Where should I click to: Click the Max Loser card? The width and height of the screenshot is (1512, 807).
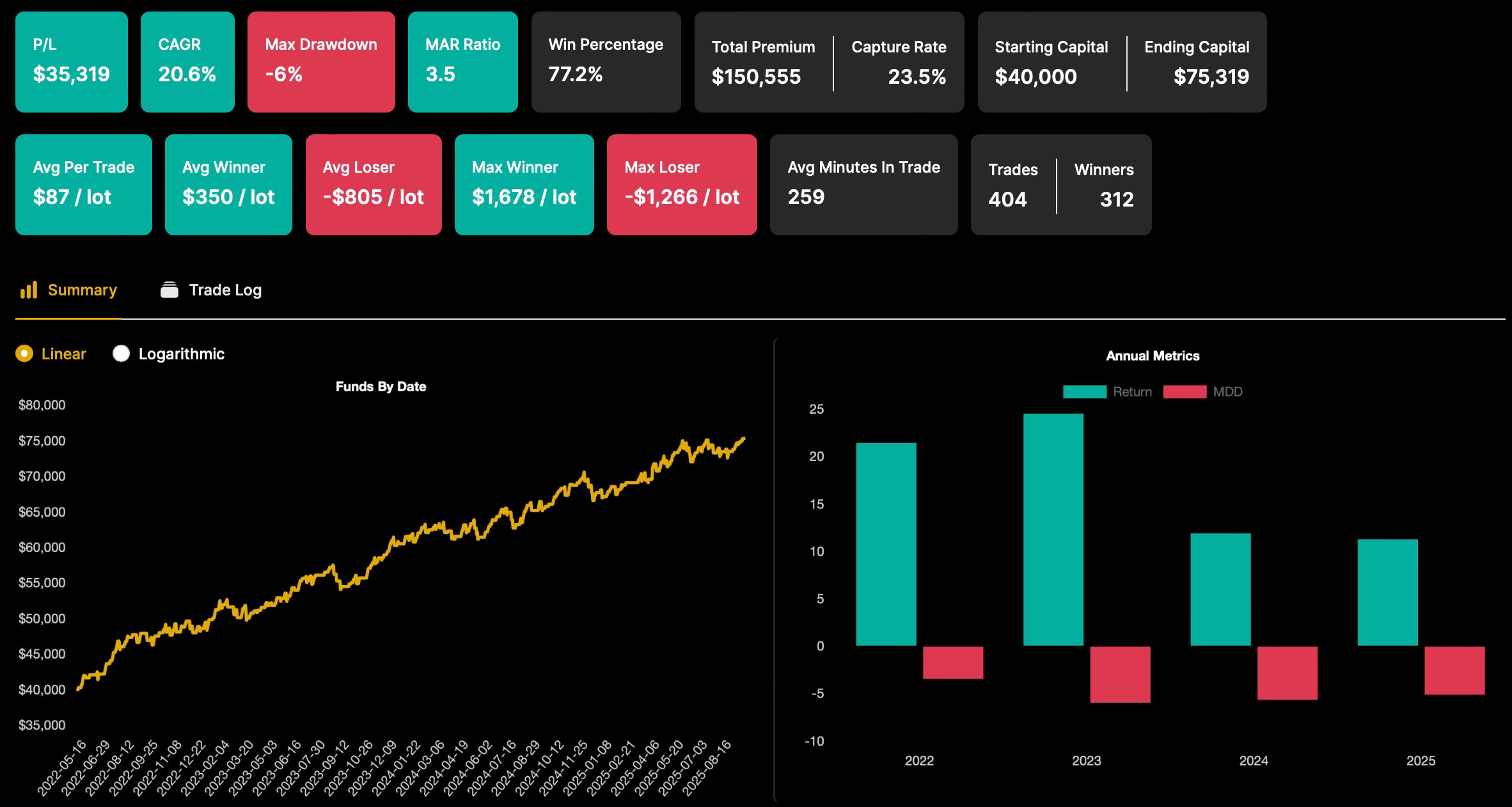tap(681, 184)
